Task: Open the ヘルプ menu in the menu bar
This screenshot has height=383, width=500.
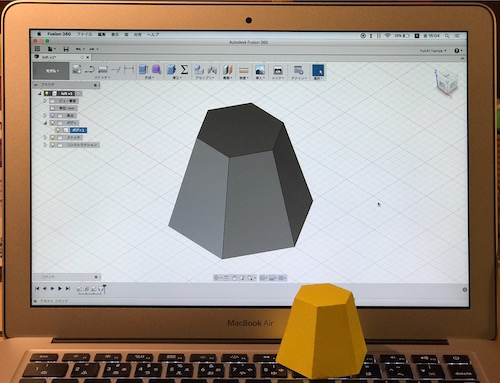Action: click(153, 34)
